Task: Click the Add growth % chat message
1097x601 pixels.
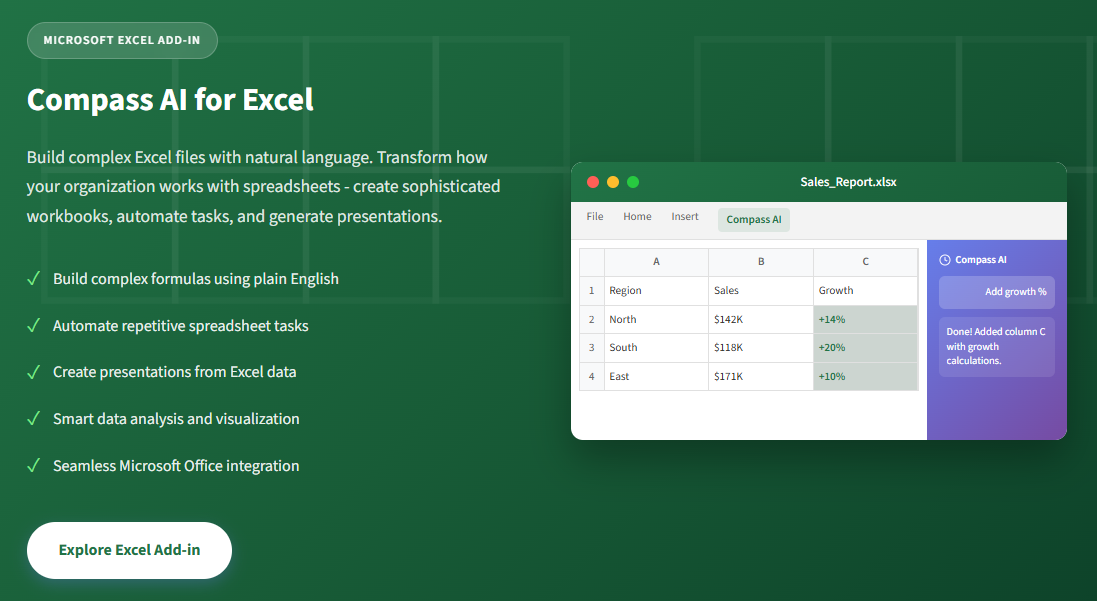Action: [996, 292]
